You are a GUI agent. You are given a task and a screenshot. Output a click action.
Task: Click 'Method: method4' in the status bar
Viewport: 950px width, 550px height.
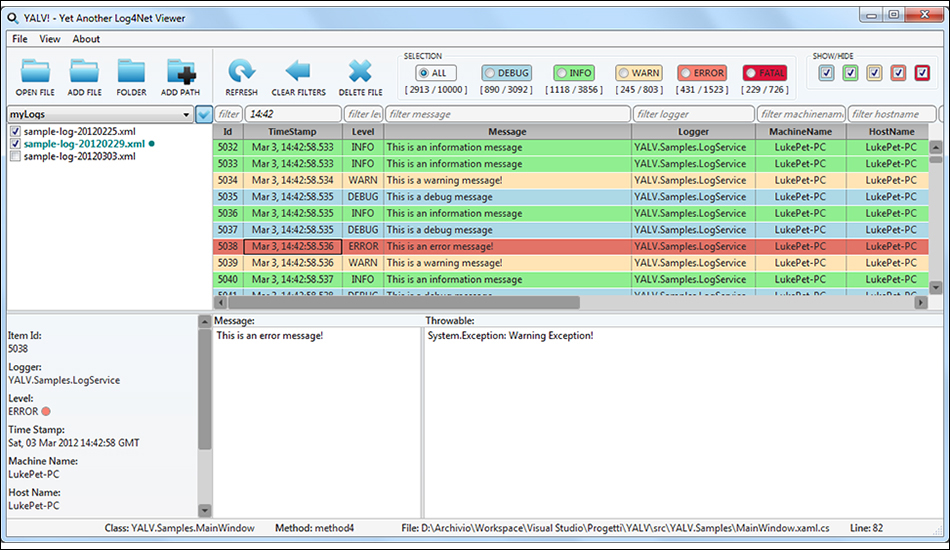click(314, 528)
